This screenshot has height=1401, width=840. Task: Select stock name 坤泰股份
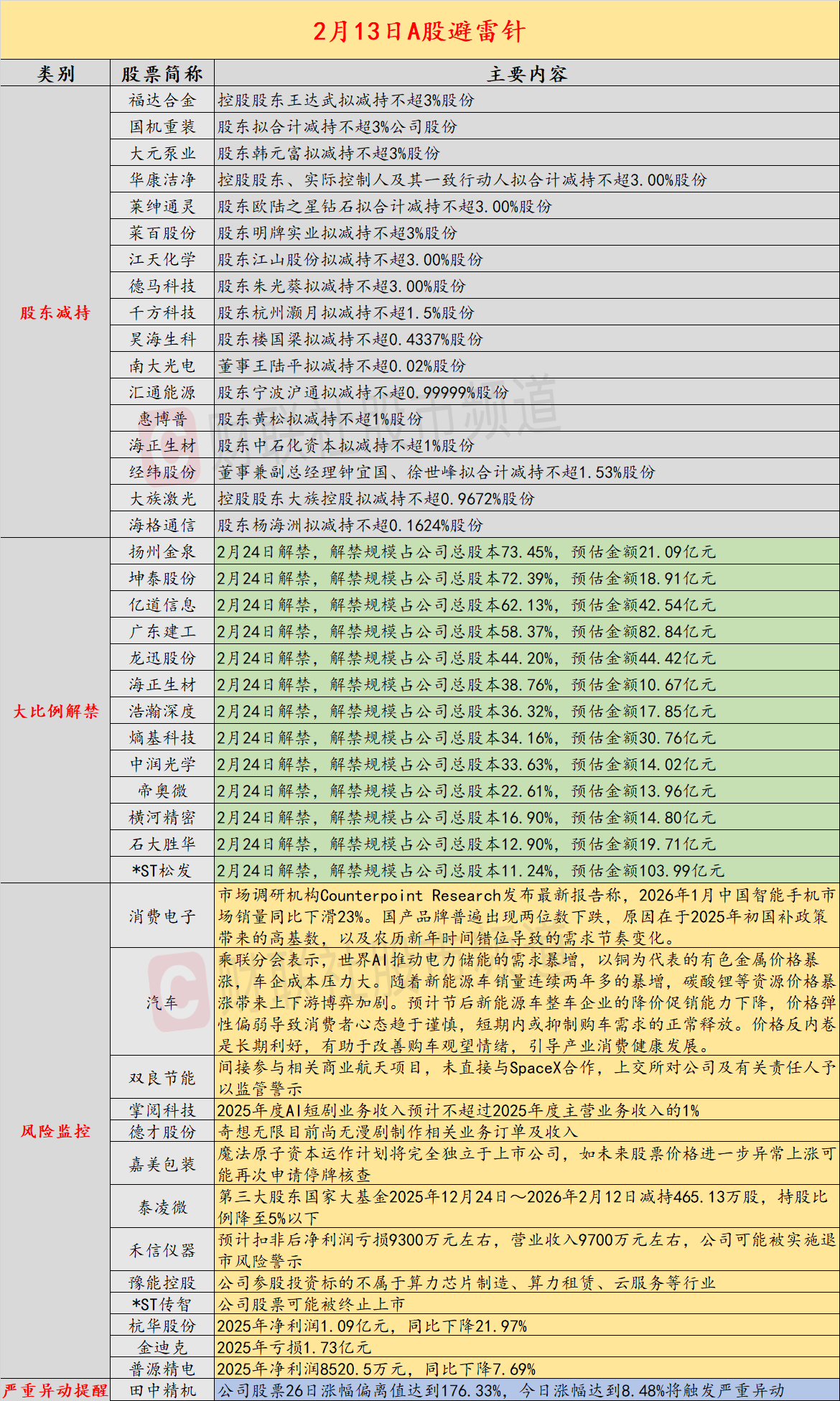(162, 579)
